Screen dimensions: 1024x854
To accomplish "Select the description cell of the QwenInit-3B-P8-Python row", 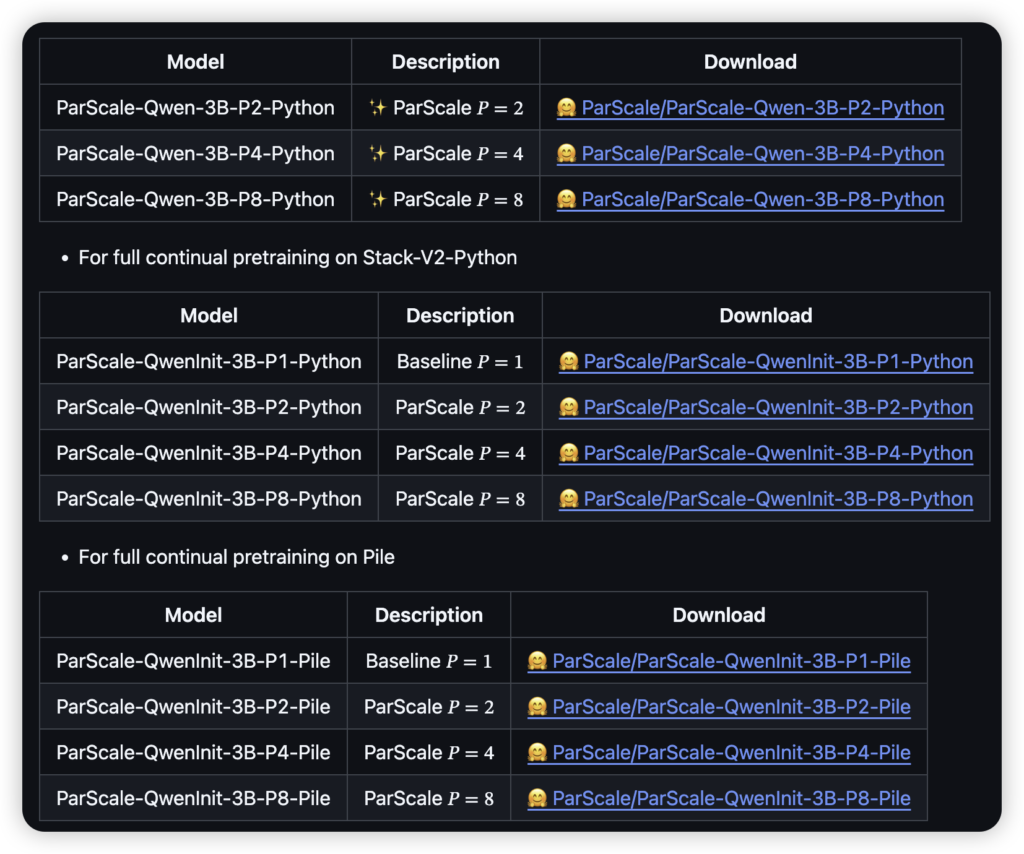I will (x=460, y=499).
